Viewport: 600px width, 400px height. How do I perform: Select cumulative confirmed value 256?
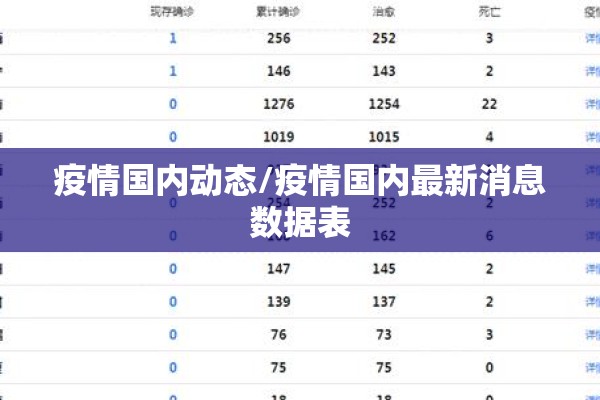tap(279, 38)
